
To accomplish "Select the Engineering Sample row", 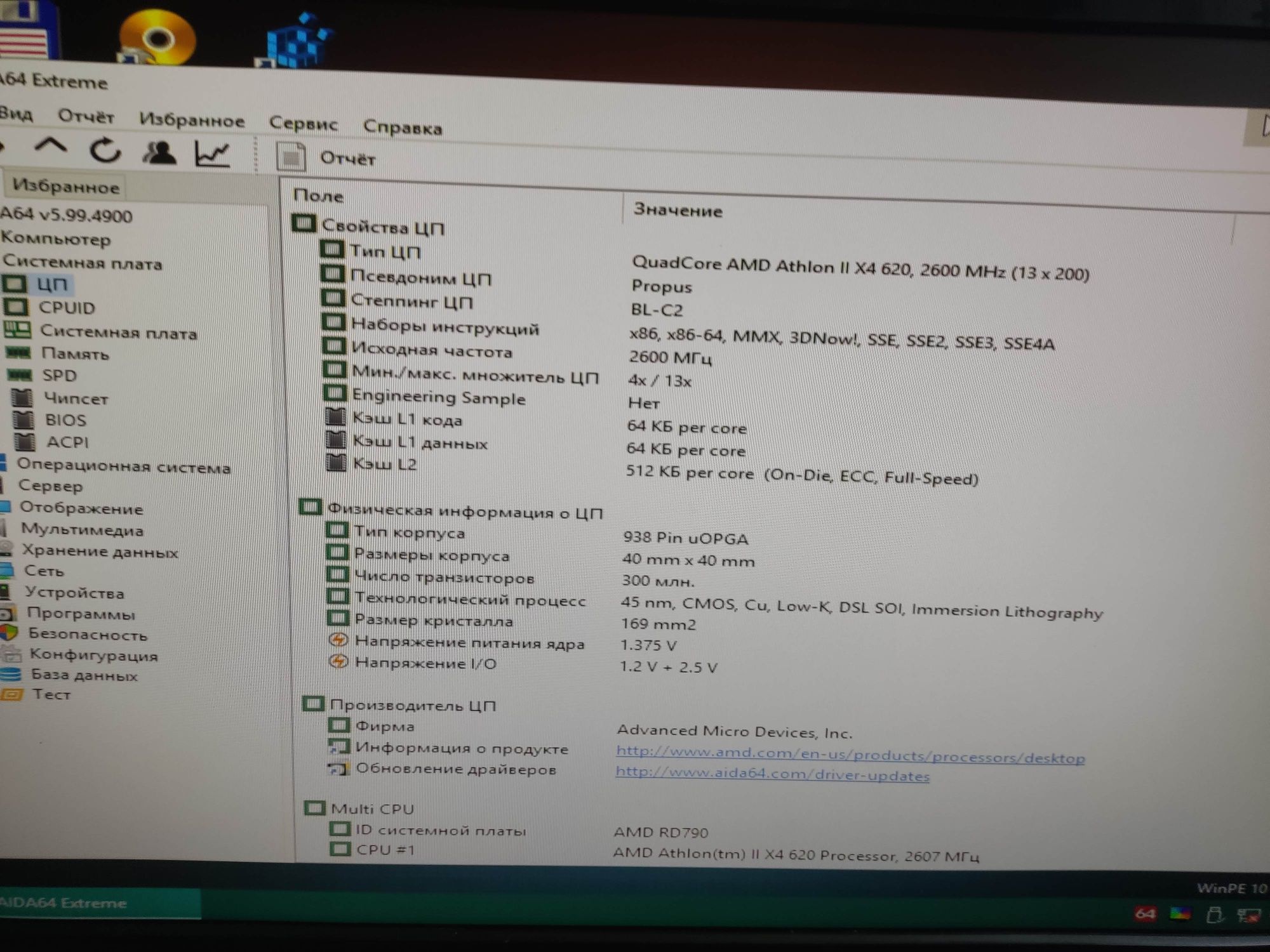I will coord(491,399).
